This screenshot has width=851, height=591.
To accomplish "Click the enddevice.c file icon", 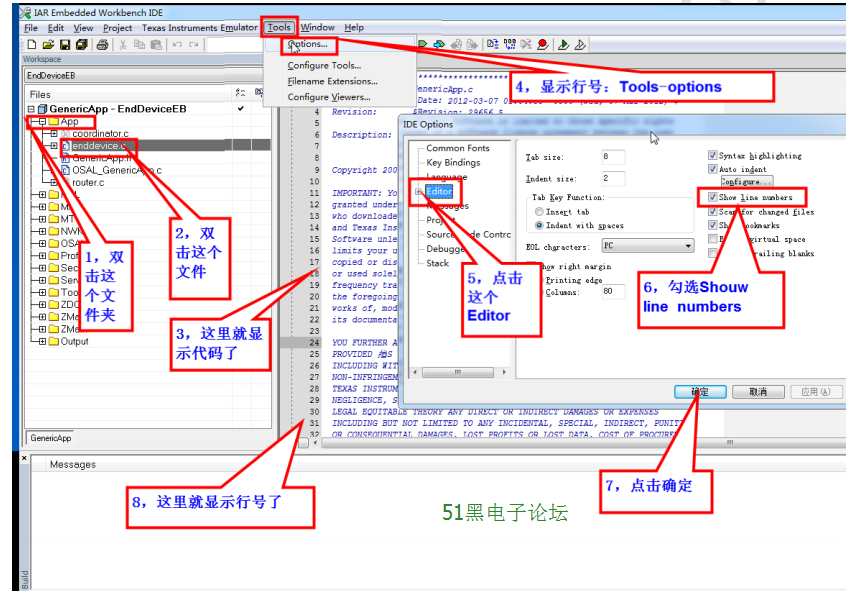I will point(66,145).
